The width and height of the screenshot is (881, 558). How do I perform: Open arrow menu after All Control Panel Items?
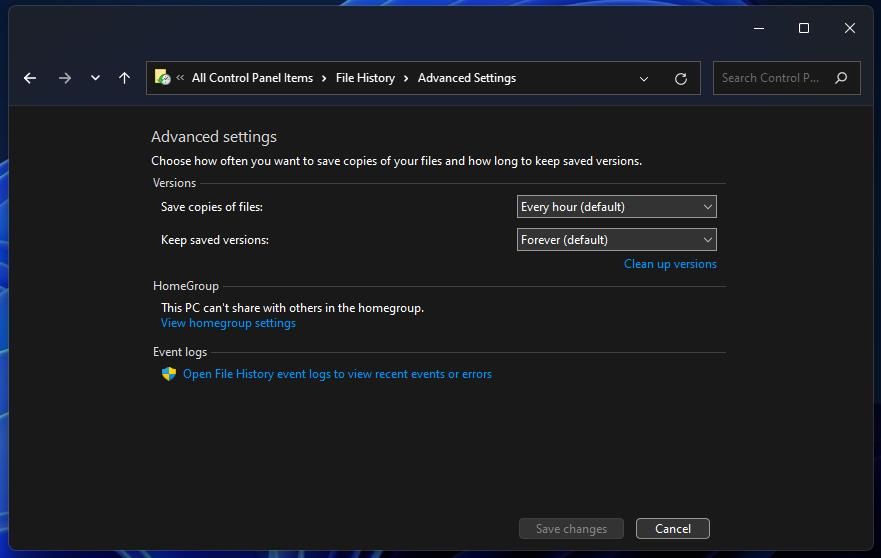[324, 78]
